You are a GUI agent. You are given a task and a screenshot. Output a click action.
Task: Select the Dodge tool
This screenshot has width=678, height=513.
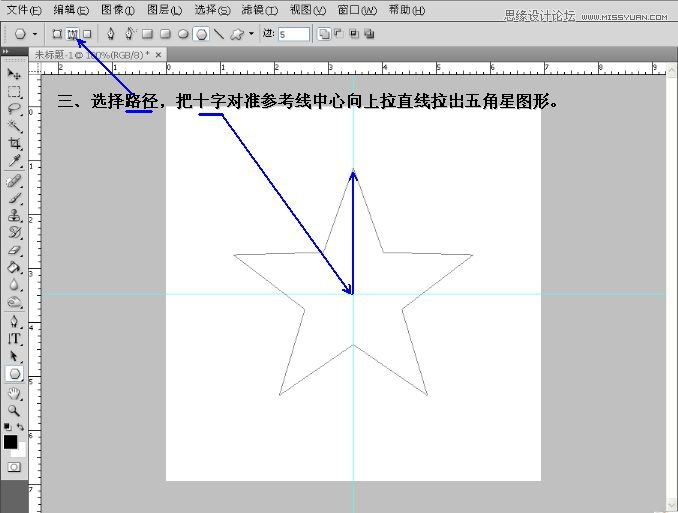pyautogui.click(x=14, y=302)
